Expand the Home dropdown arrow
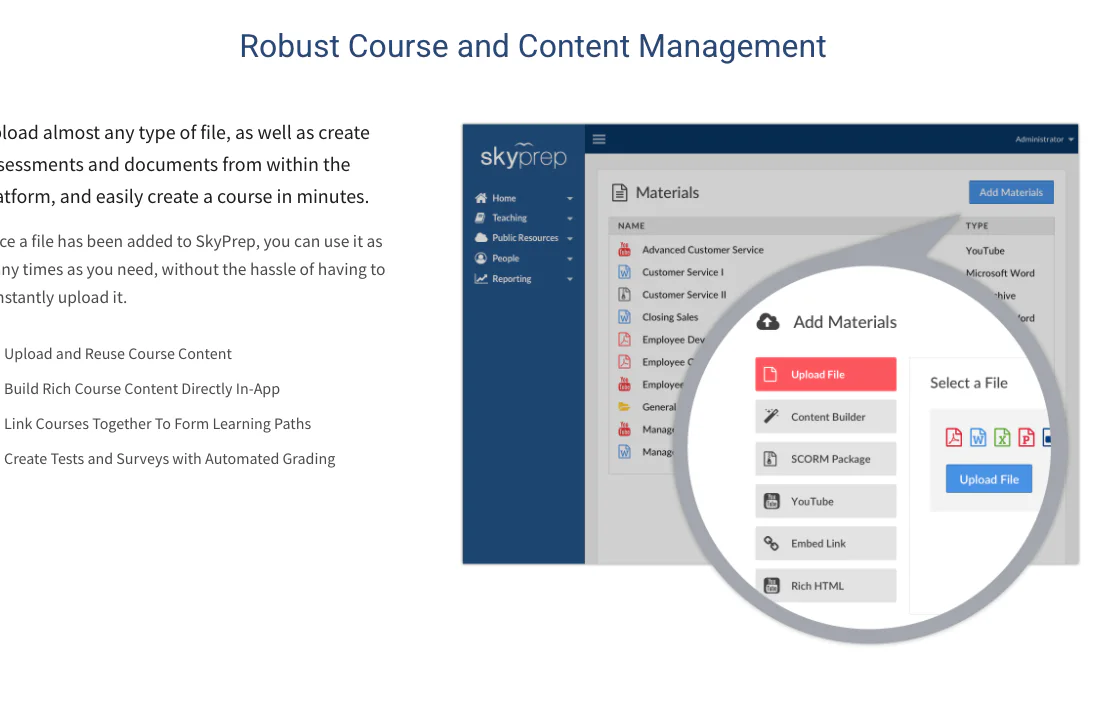1104x712 pixels. (570, 199)
